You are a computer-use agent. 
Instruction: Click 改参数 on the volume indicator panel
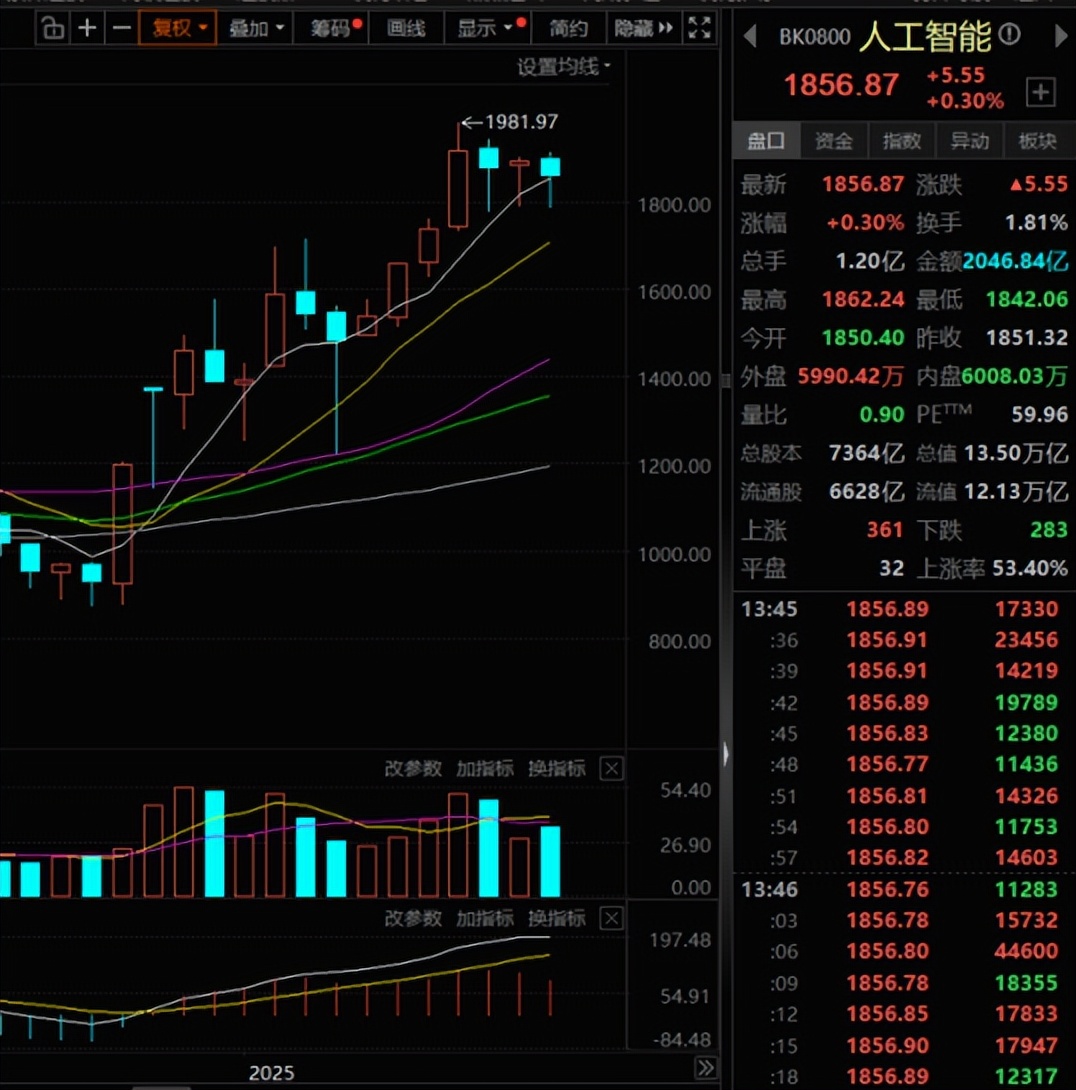point(413,768)
